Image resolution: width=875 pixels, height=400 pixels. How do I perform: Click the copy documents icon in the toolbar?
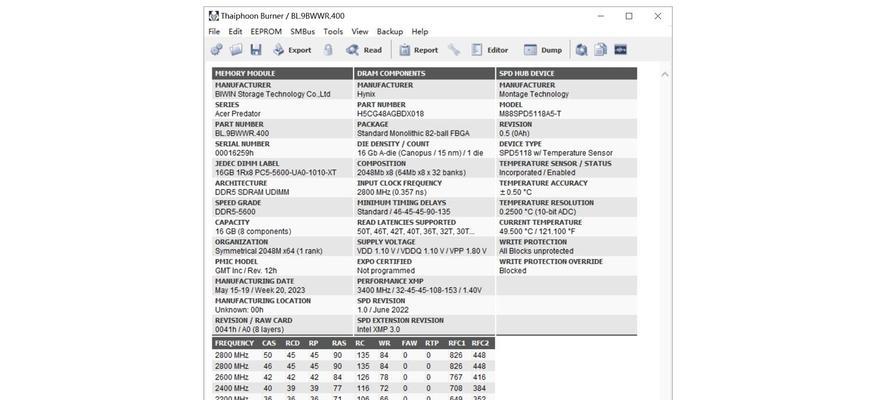click(600, 50)
